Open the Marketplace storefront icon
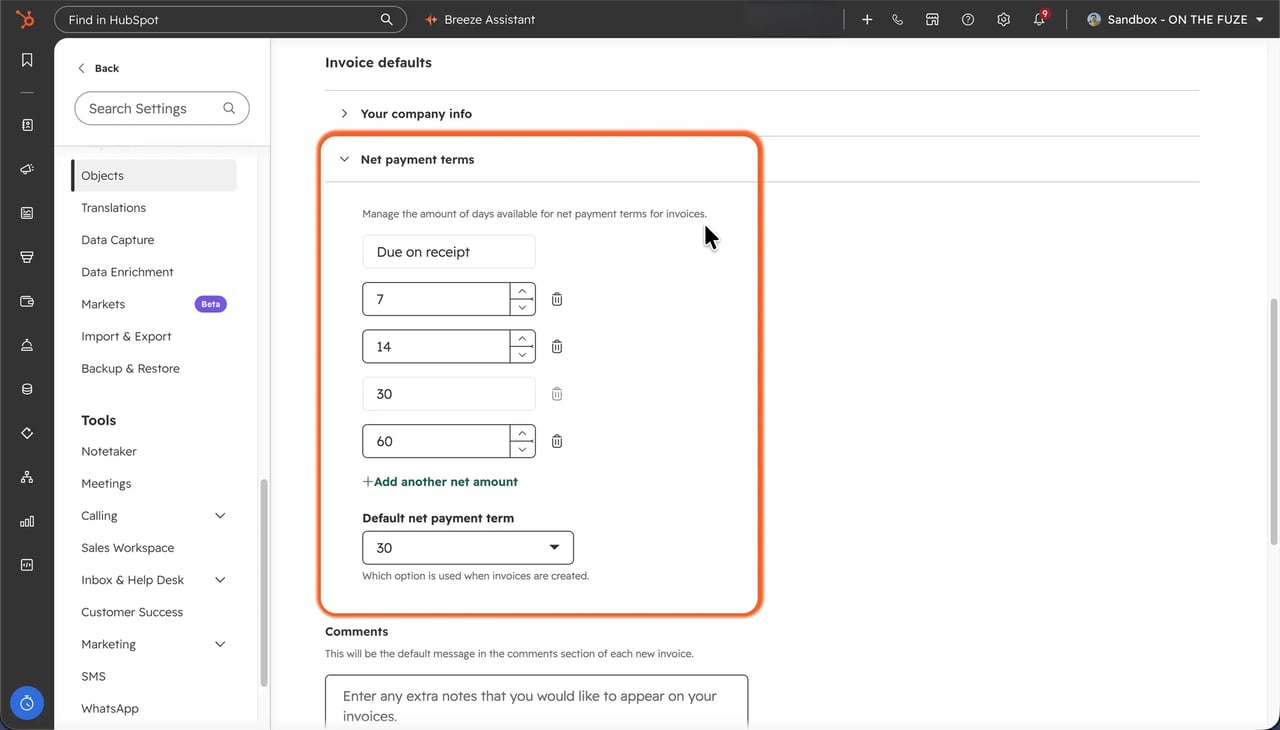The width and height of the screenshot is (1280, 730). tap(932, 19)
